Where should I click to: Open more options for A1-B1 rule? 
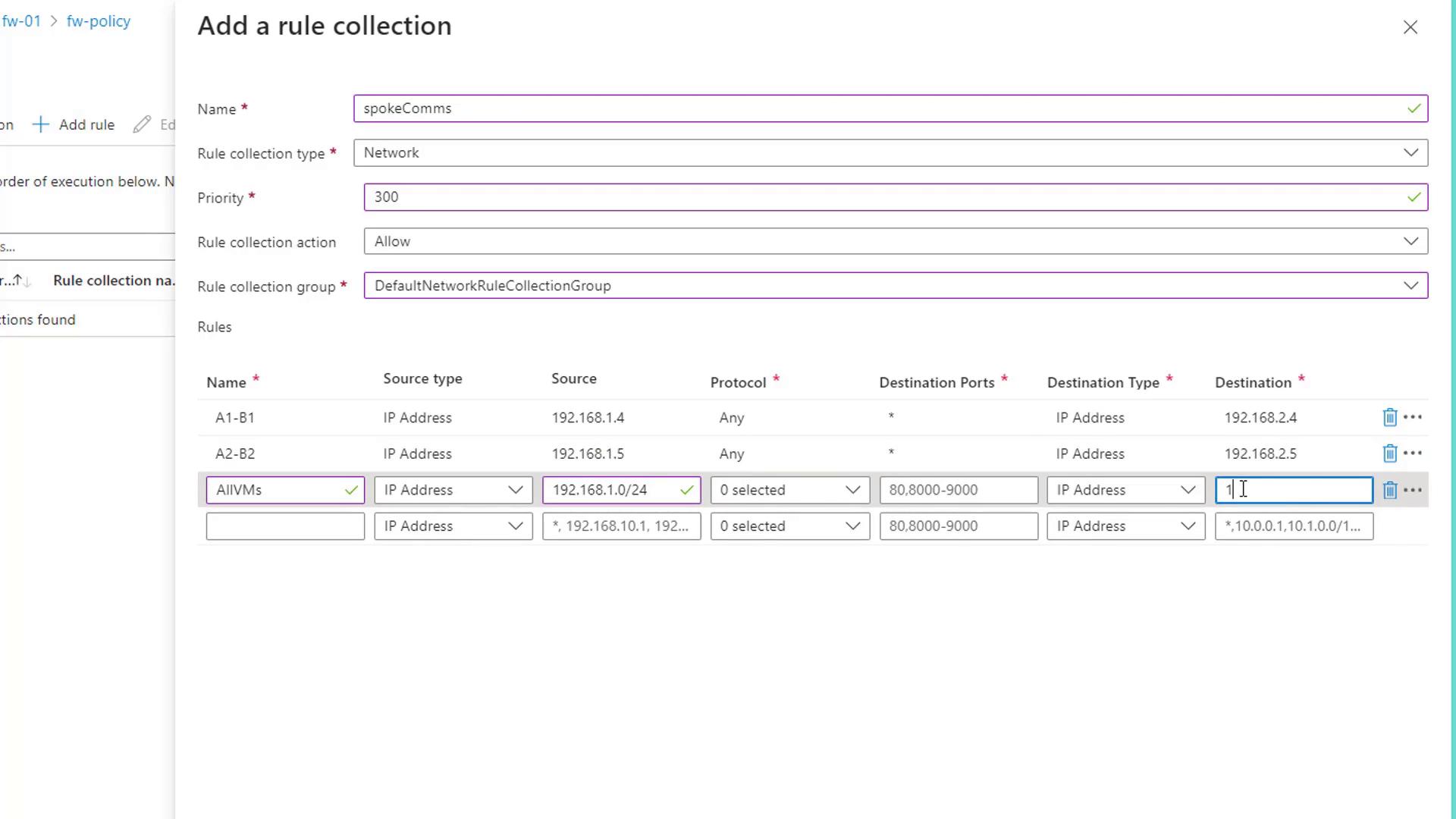tap(1413, 417)
